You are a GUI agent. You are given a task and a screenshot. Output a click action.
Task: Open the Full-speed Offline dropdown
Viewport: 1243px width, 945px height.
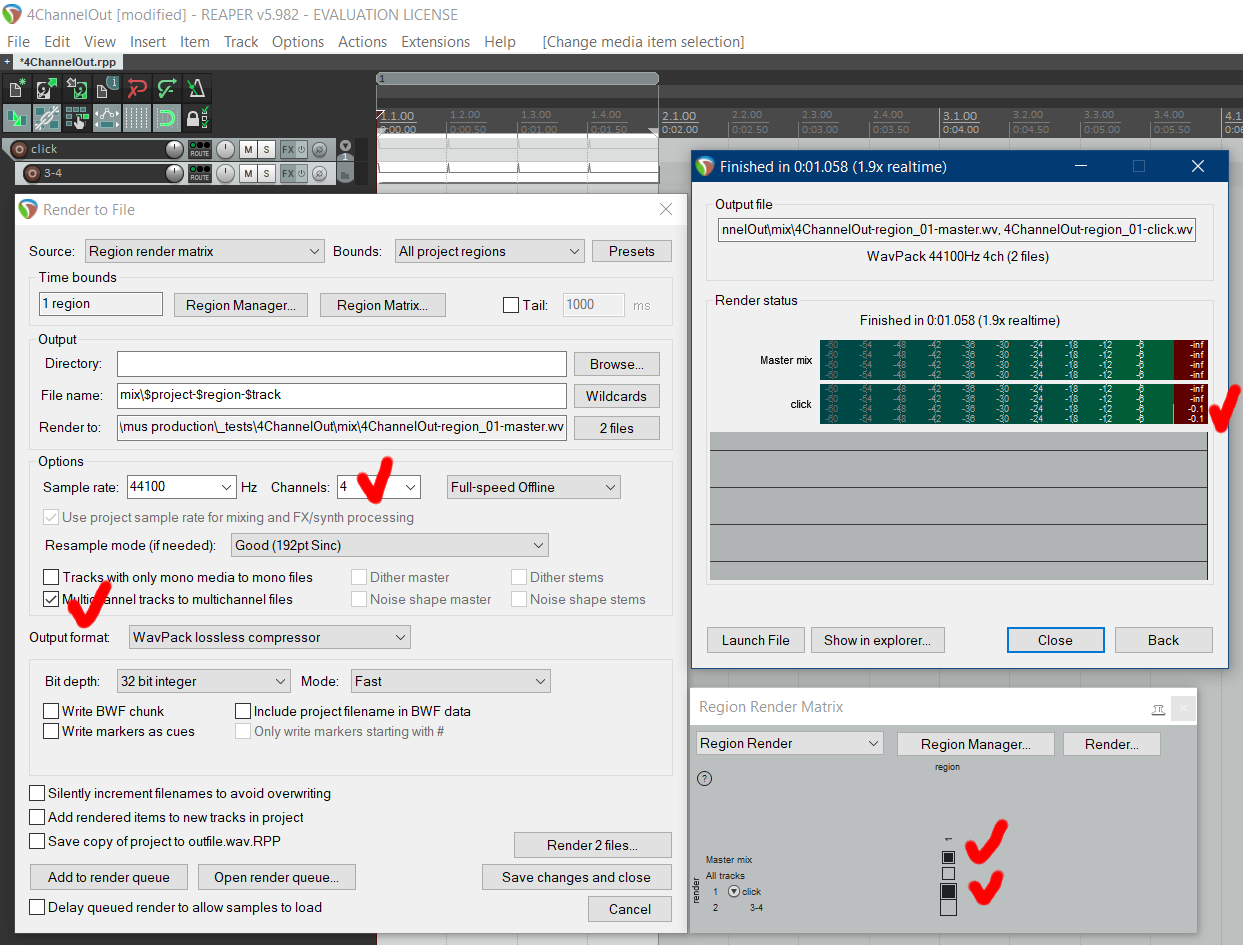(534, 487)
